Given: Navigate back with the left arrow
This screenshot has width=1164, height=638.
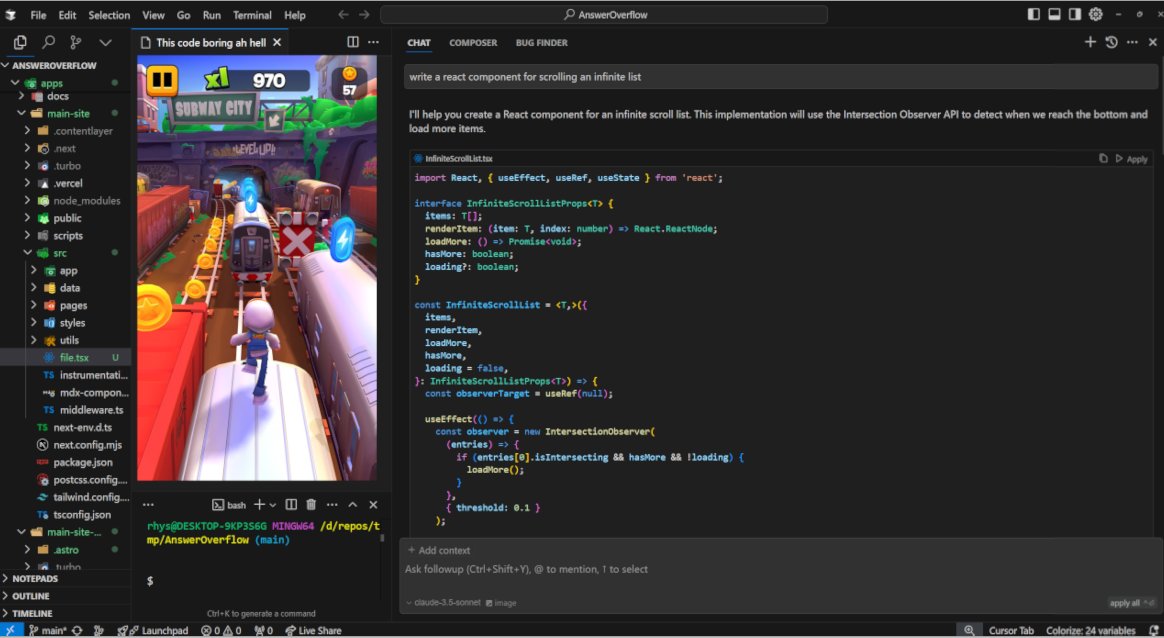Looking at the screenshot, I should tap(343, 14).
